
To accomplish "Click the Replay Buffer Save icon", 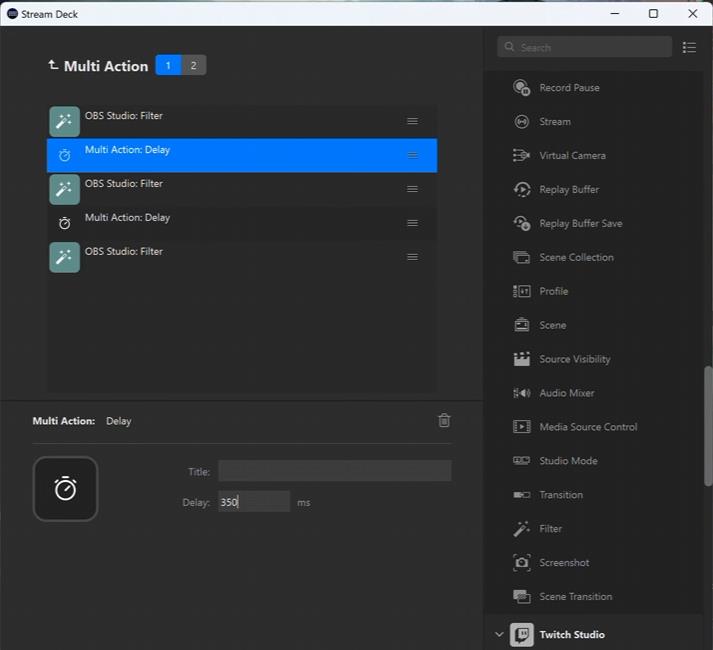I will 522,223.
